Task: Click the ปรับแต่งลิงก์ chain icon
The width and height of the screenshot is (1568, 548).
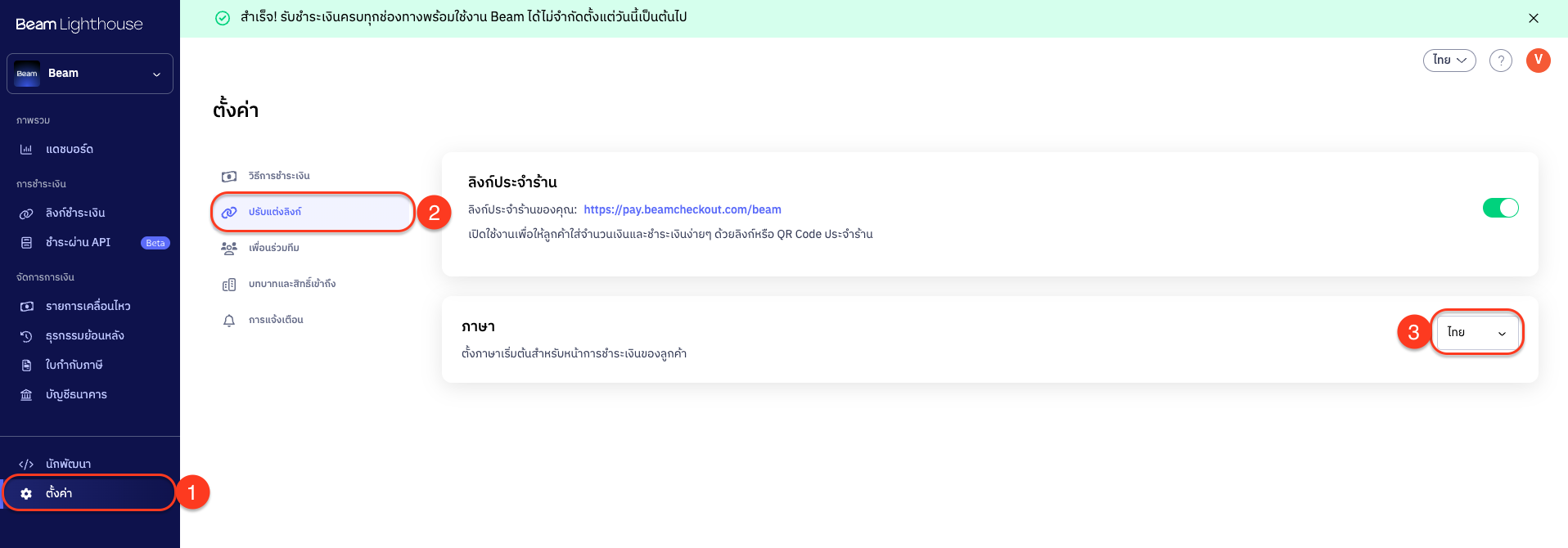Action: point(229,213)
